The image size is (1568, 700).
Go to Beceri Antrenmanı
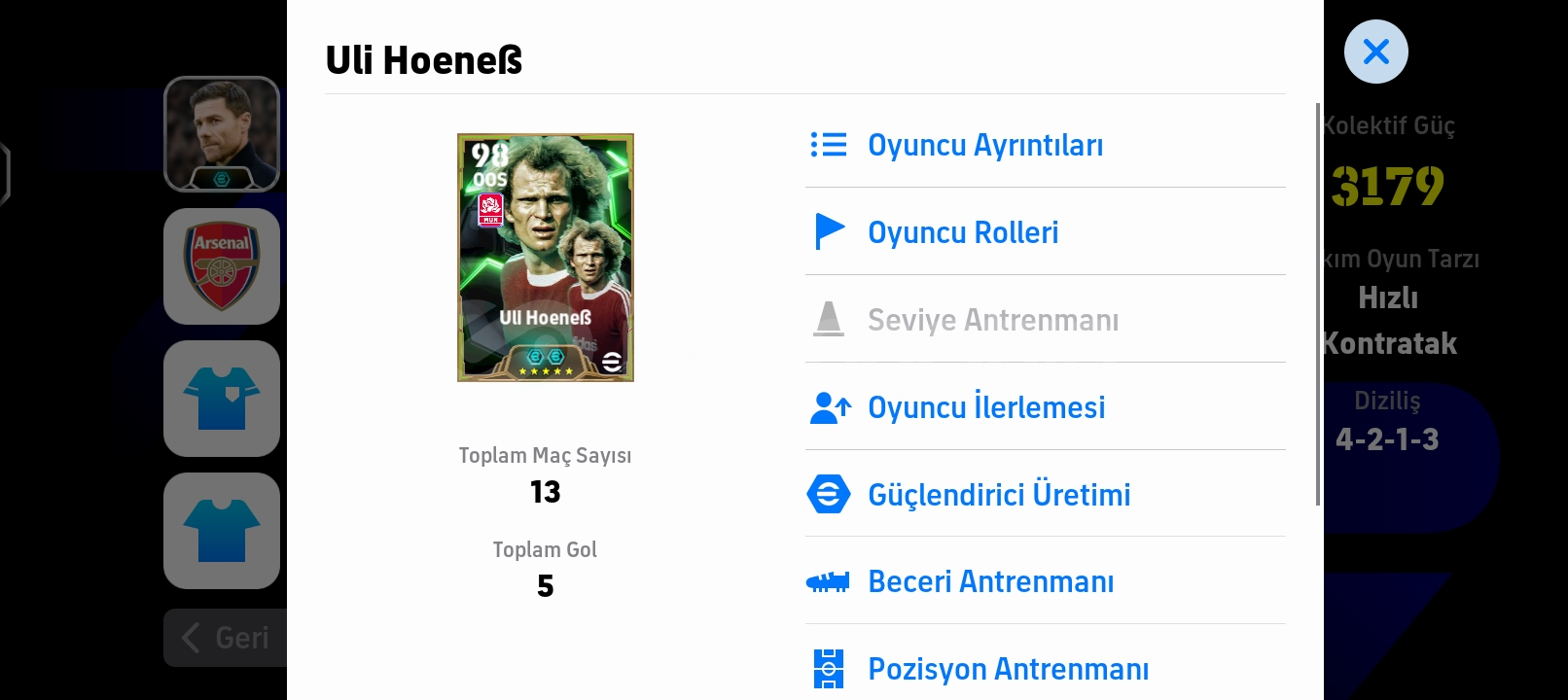coord(1046,581)
